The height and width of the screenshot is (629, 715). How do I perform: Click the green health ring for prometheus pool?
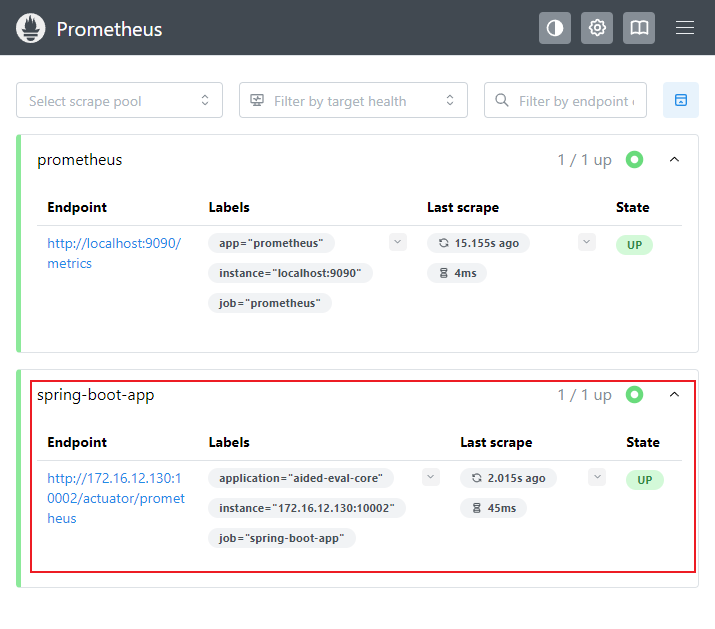click(634, 159)
